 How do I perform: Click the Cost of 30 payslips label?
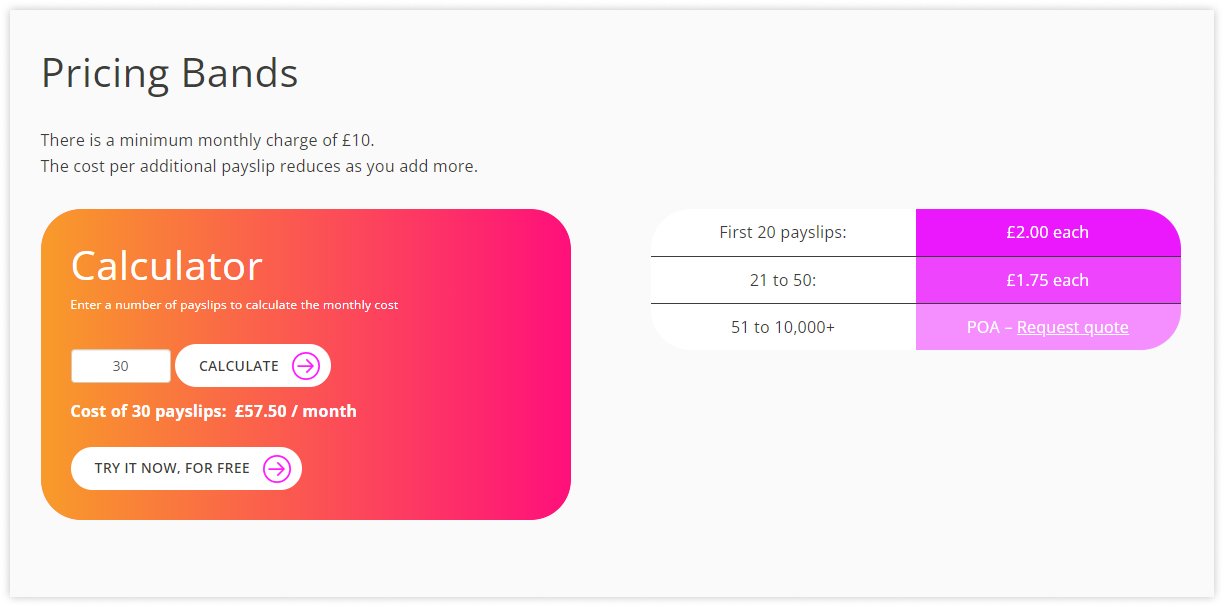click(x=149, y=411)
